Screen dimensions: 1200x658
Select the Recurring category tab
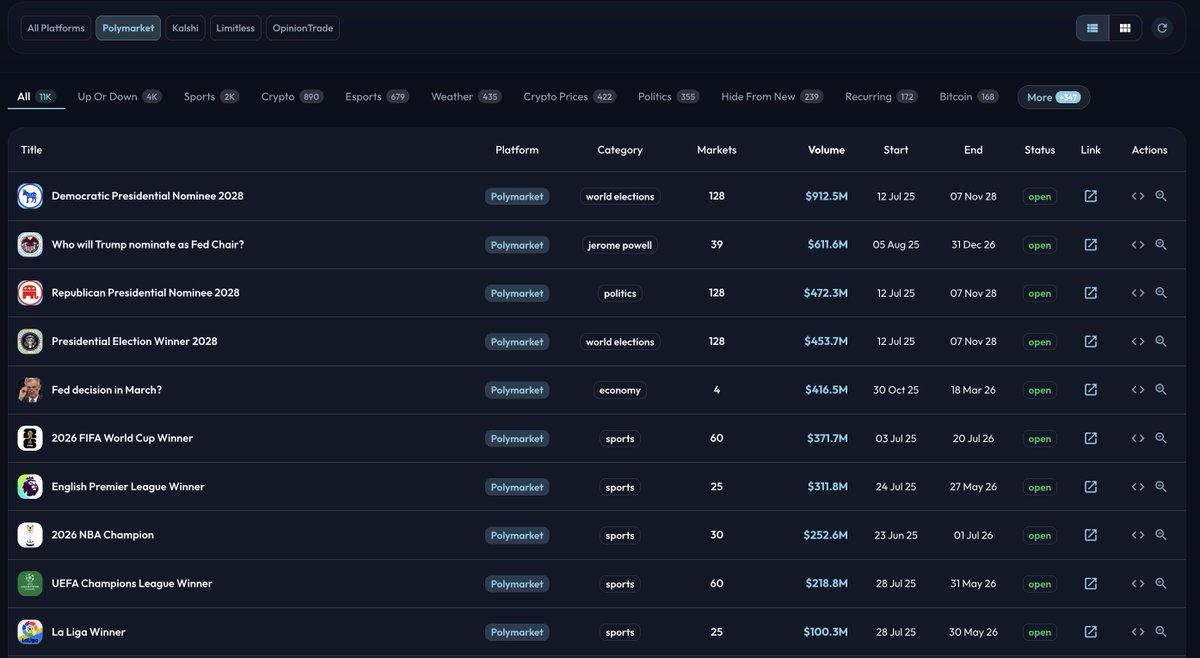coord(881,97)
